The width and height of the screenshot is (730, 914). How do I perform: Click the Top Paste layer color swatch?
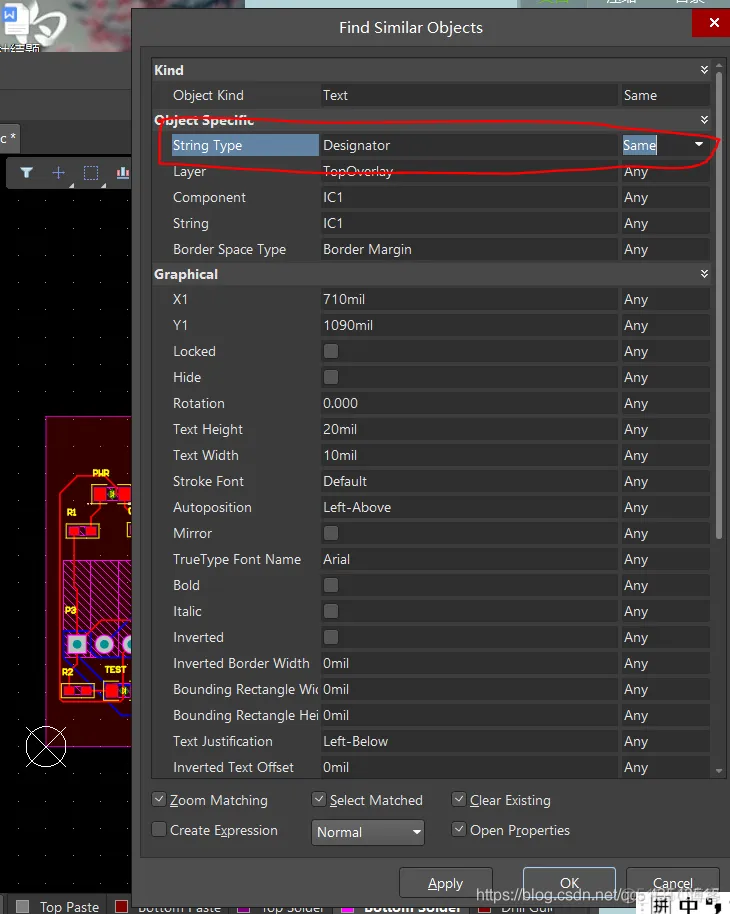[23, 906]
